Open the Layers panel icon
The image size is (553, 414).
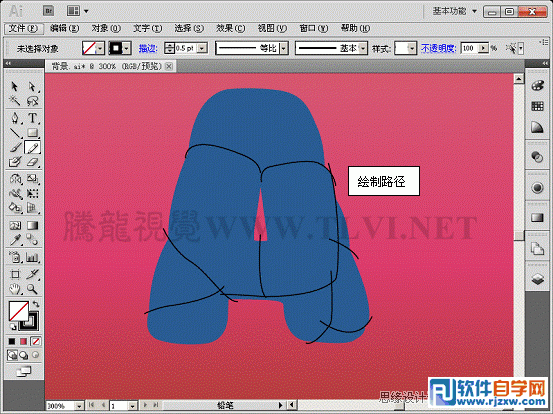[537, 279]
